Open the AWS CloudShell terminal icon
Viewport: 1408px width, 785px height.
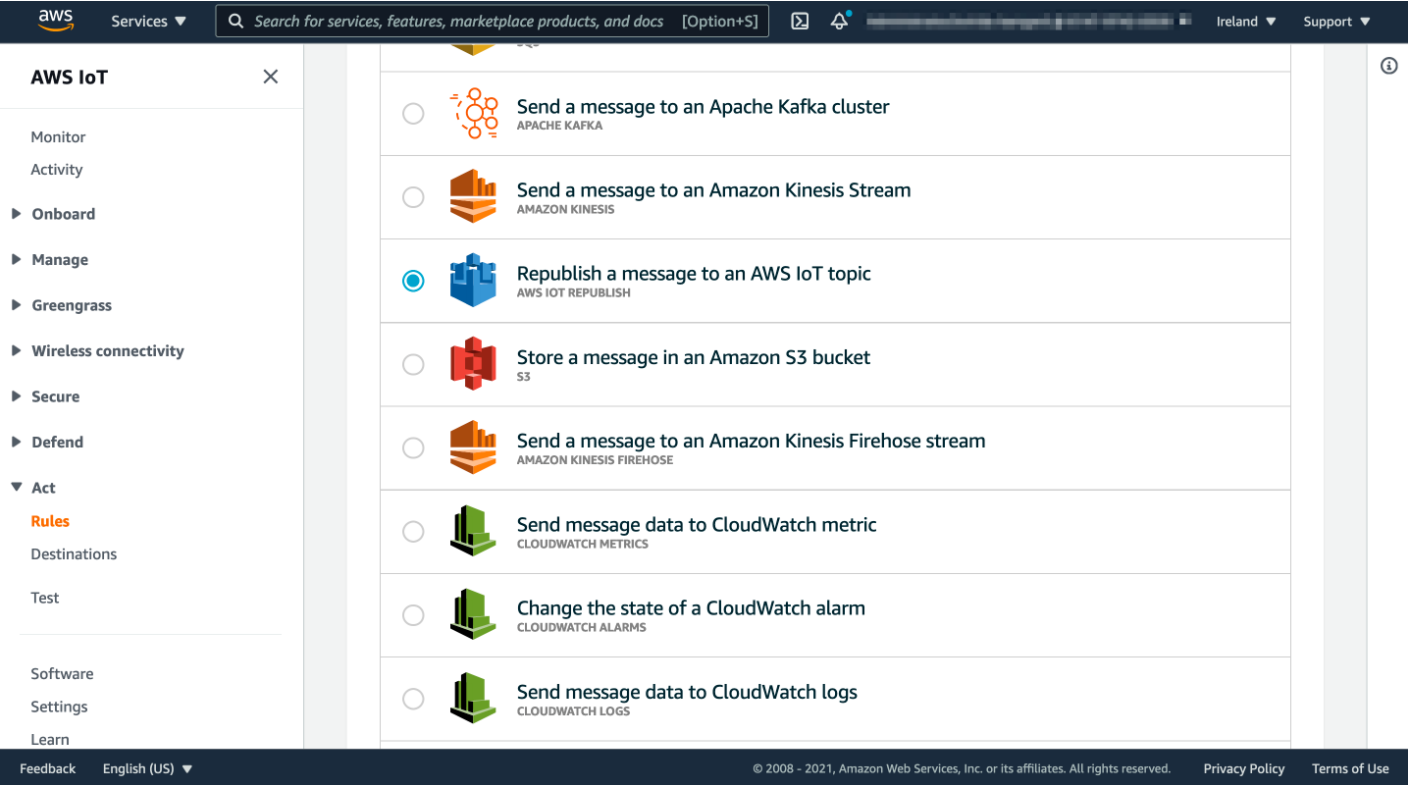(x=800, y=21)
